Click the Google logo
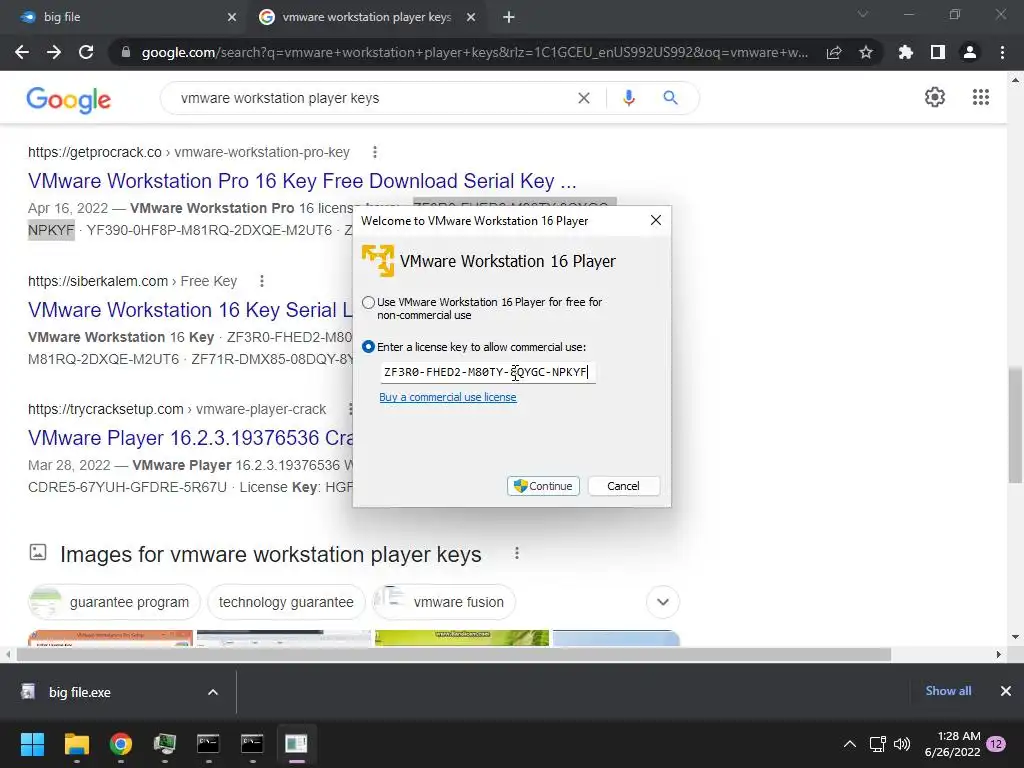Image resolution: width=1024 pixels, height=768 pixels. 69,99
